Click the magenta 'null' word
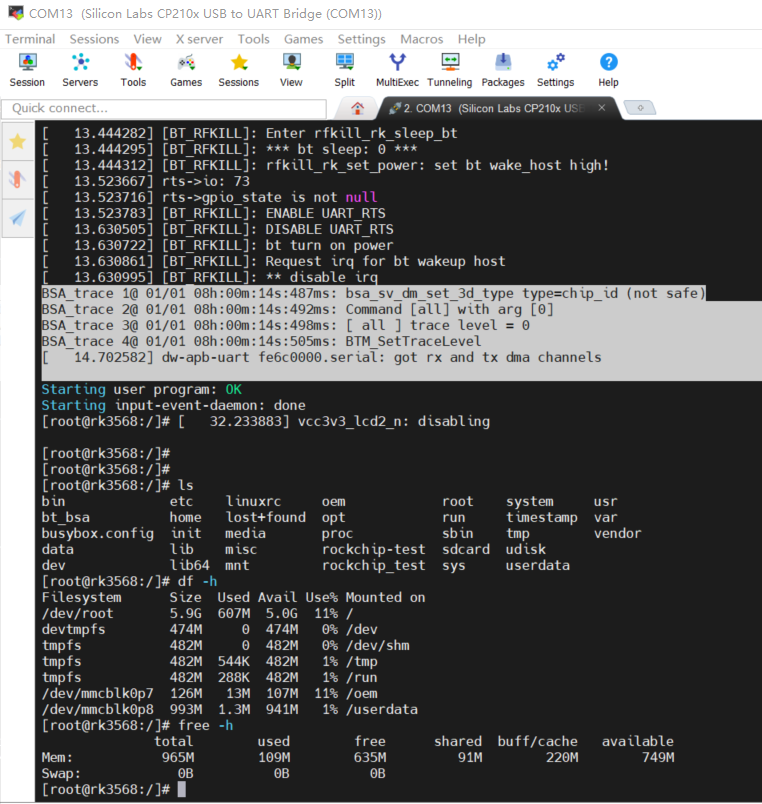The image size is (762, 804). click(362, 197)
